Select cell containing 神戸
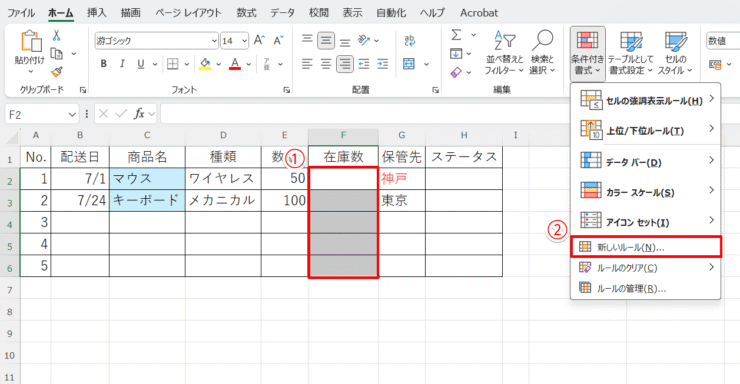Image resolution: width=740 pixels, height=384 pixels. pos(402,178)
